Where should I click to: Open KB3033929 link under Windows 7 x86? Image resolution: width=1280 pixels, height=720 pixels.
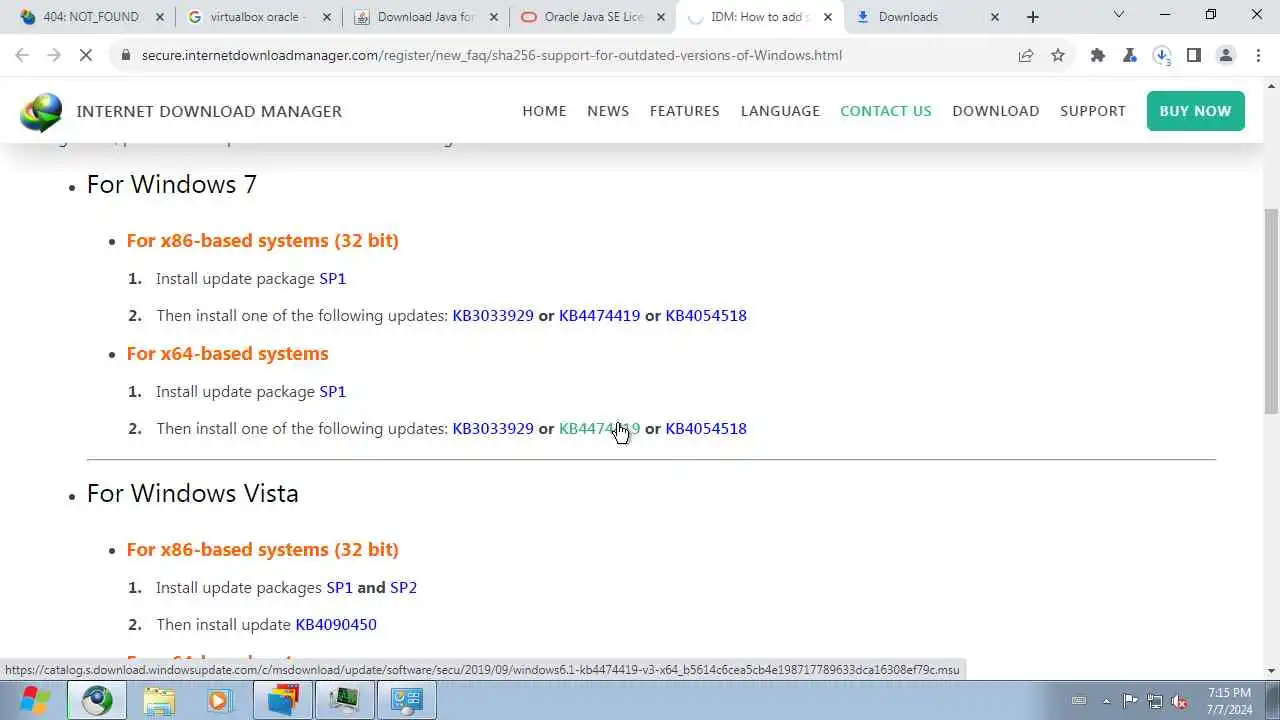[493, 315]
